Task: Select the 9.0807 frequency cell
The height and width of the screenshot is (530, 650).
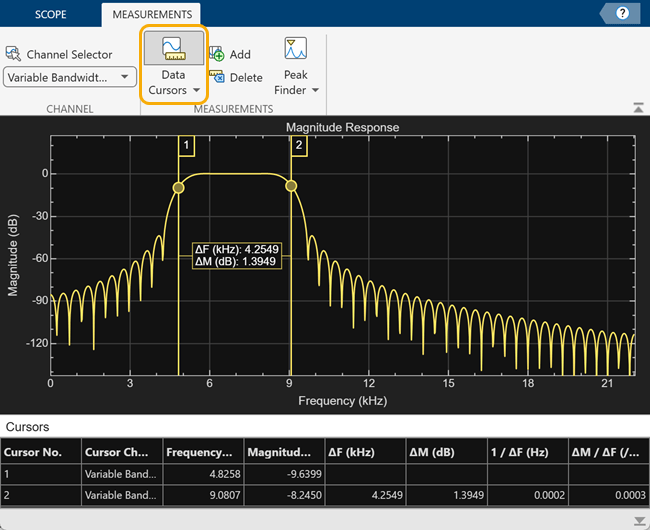Action: [x=203, y=495]
